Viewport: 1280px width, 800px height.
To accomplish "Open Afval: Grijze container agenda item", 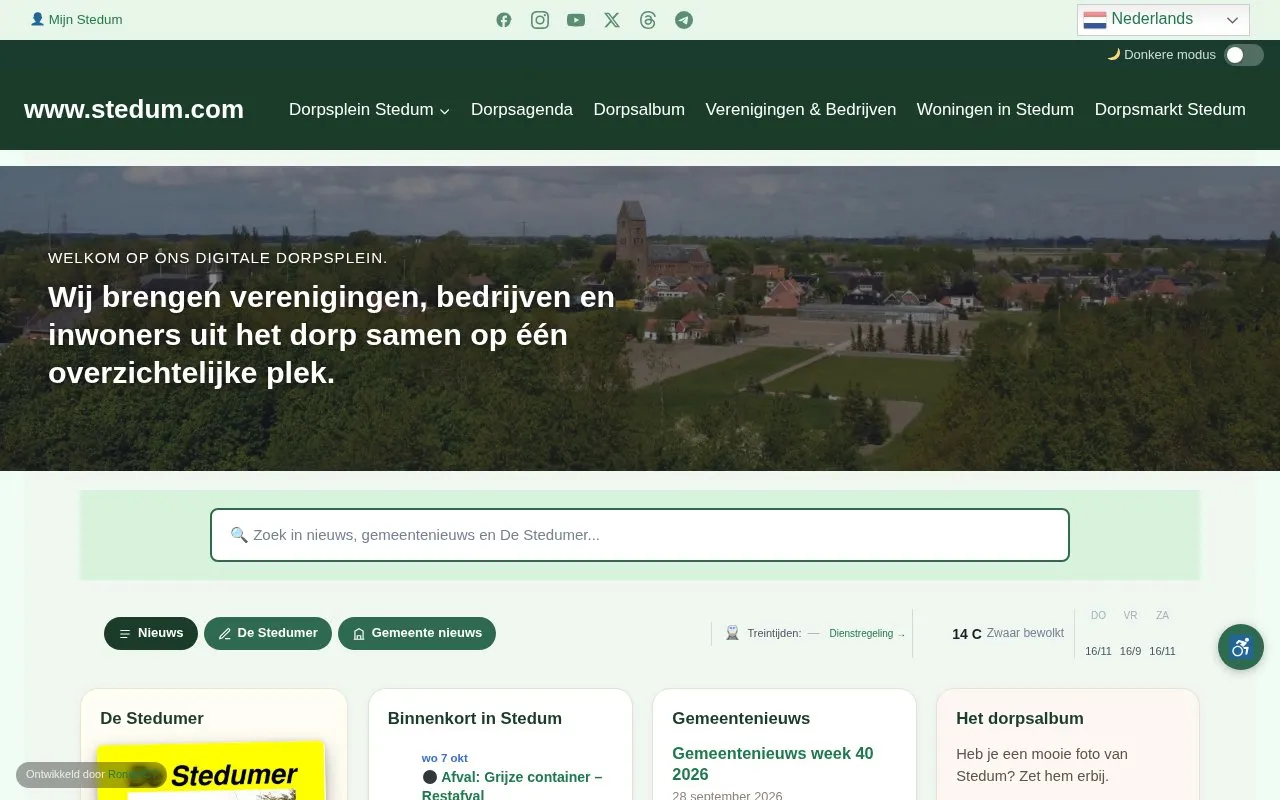I will (x=512, y=786).
